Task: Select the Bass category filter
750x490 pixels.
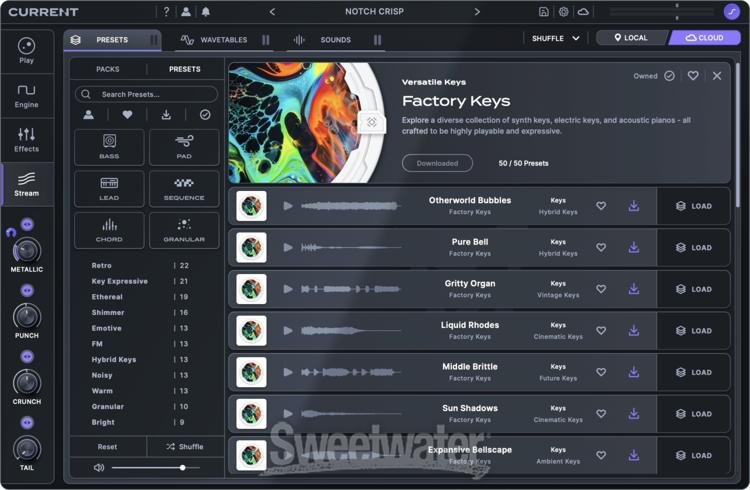Action: [109, 147]
